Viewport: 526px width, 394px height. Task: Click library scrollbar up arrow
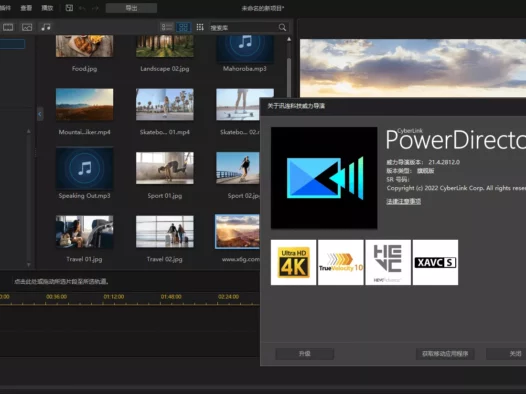289,40
